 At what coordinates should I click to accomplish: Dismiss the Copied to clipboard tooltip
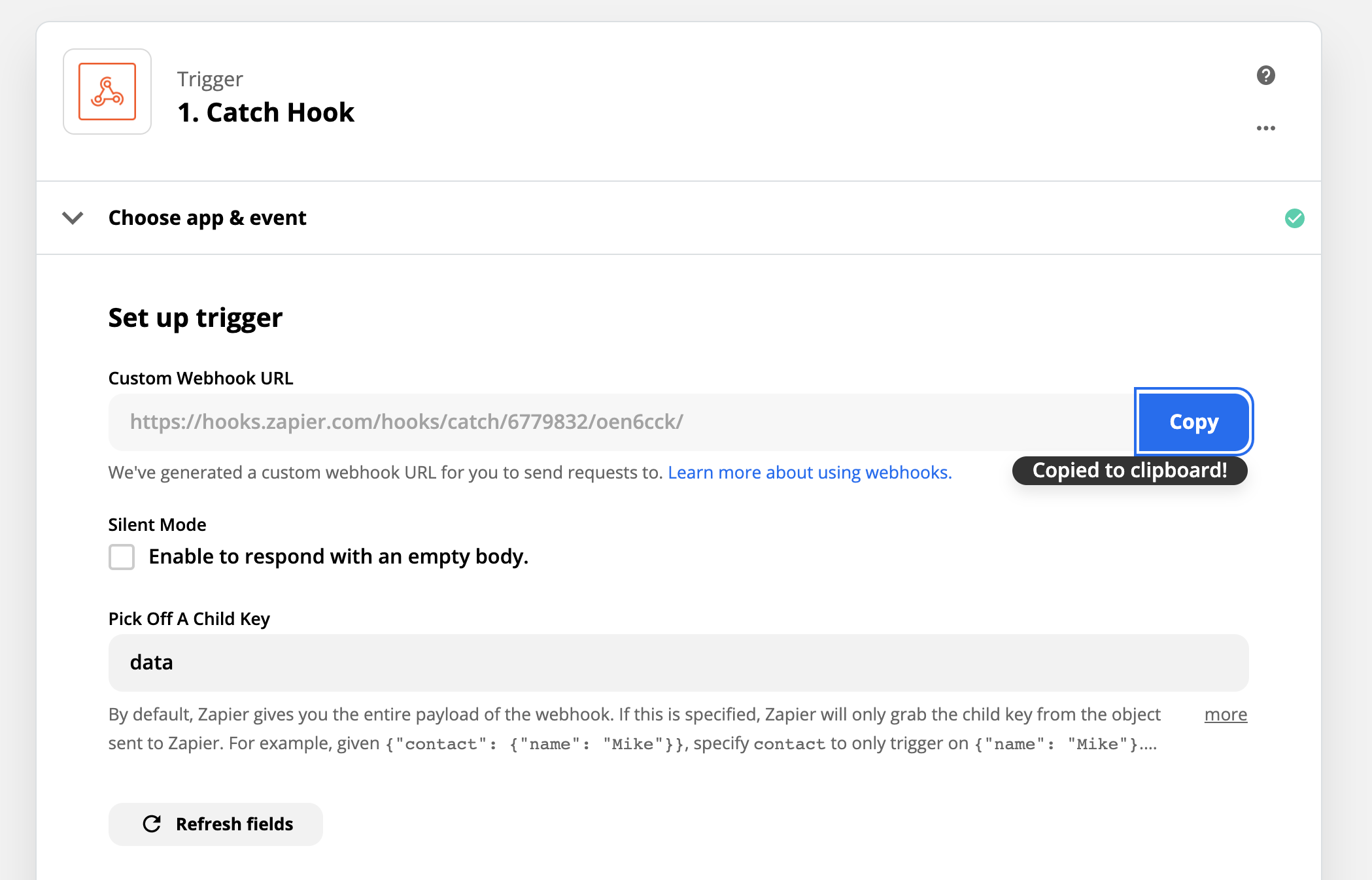[1129, 471]
